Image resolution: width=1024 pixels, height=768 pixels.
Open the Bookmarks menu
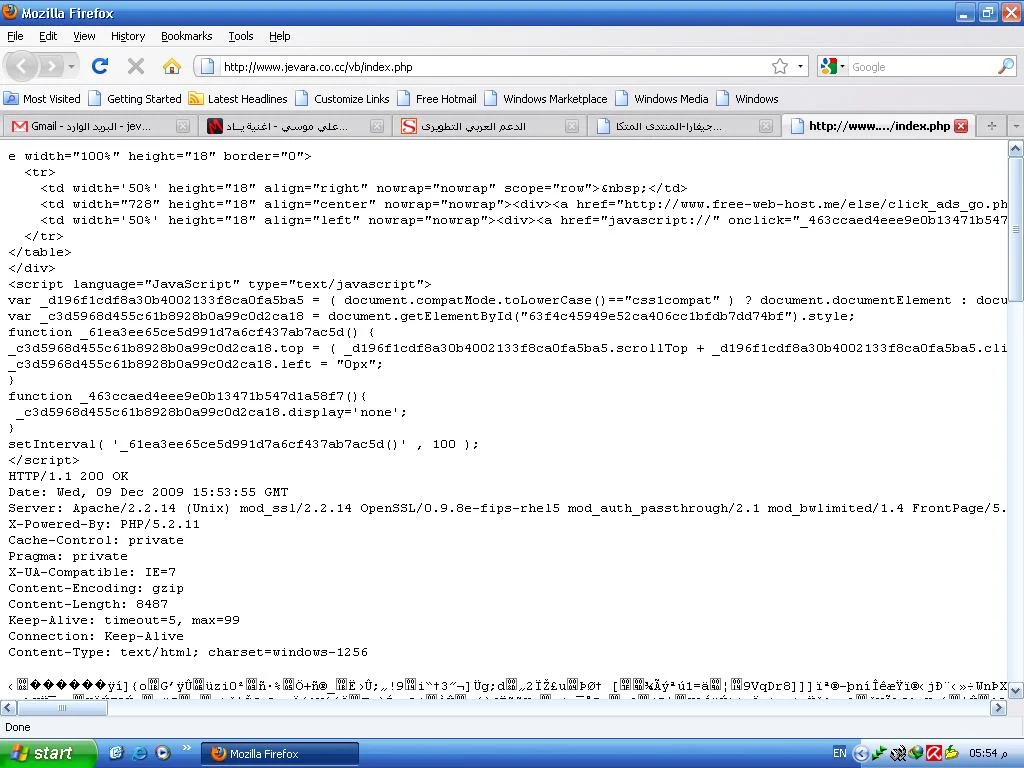[x=187, y=36]
